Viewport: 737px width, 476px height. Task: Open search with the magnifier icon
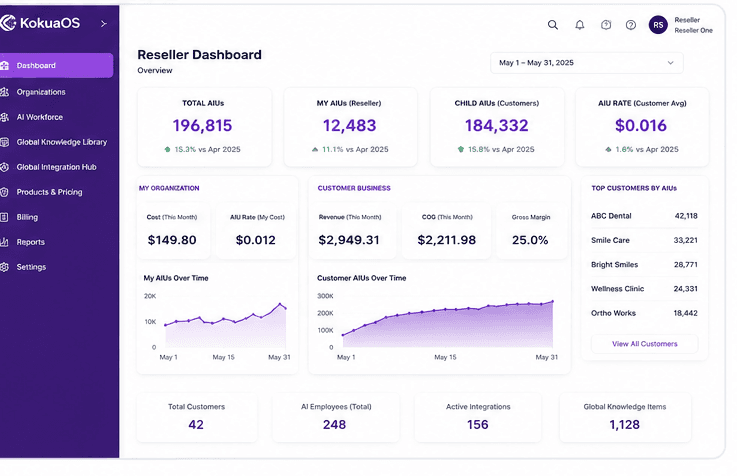[553, 25]
